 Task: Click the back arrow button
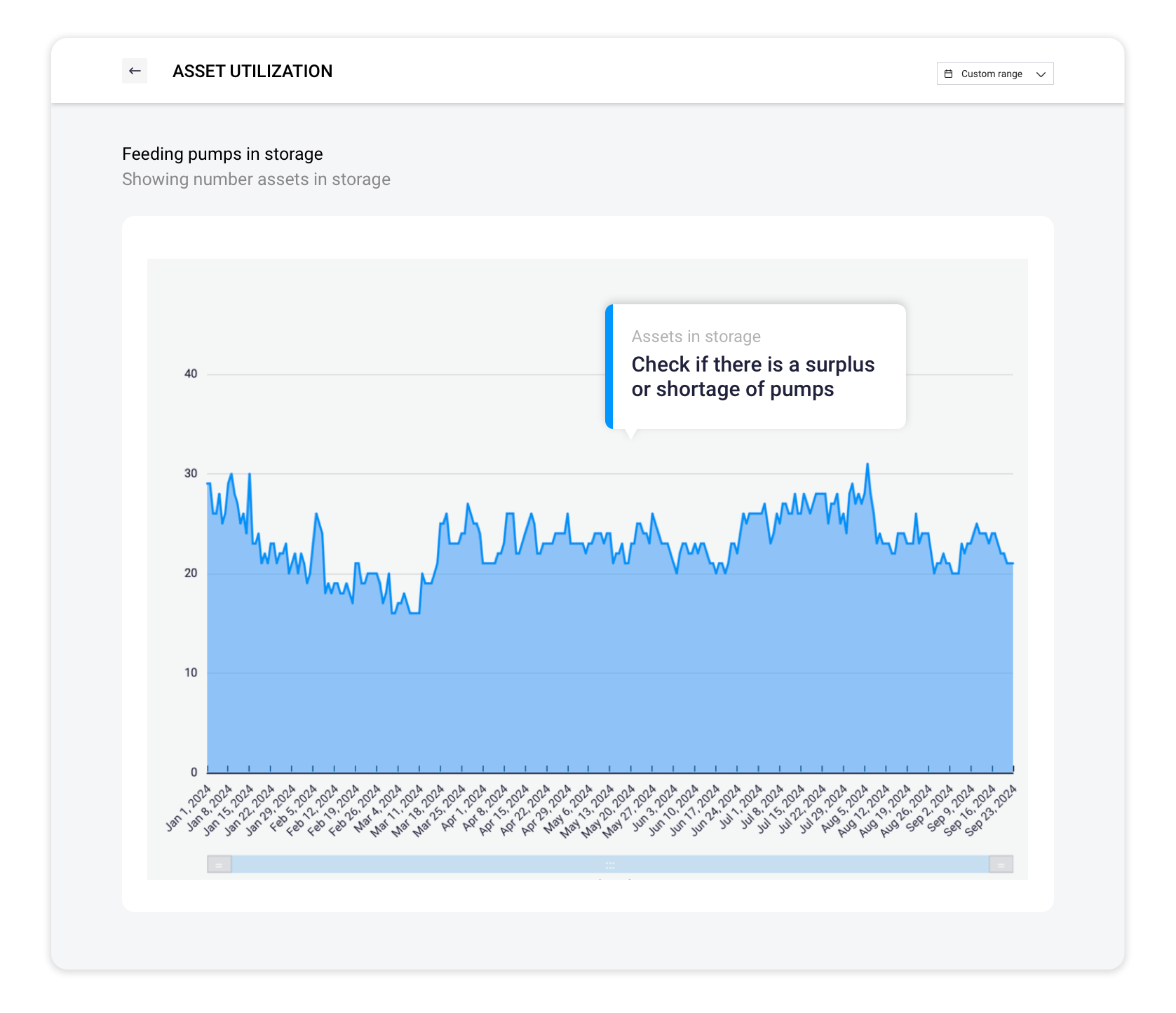[x=135, y=71]
